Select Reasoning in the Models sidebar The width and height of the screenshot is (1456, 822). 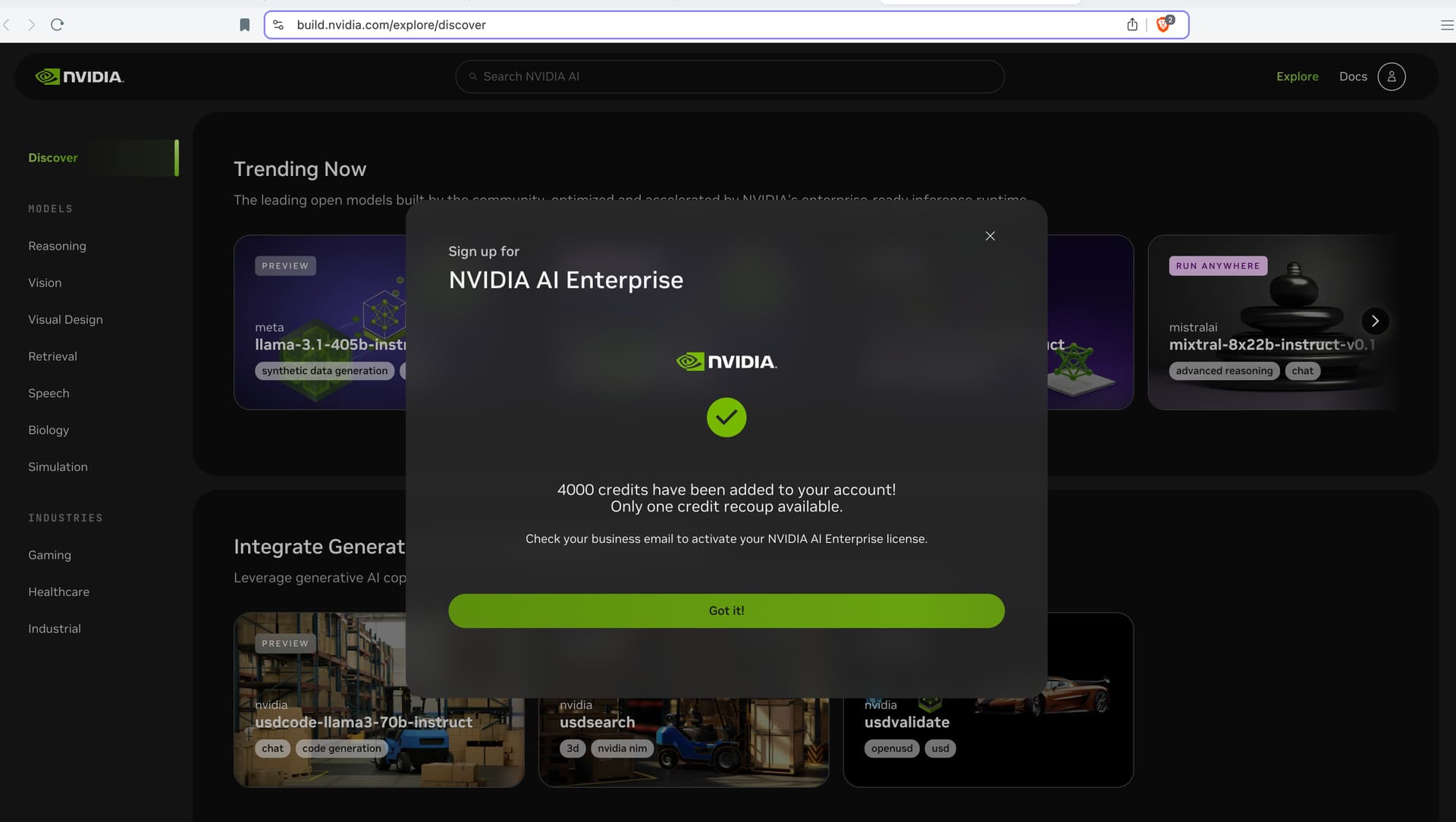[x=57, y=246]
